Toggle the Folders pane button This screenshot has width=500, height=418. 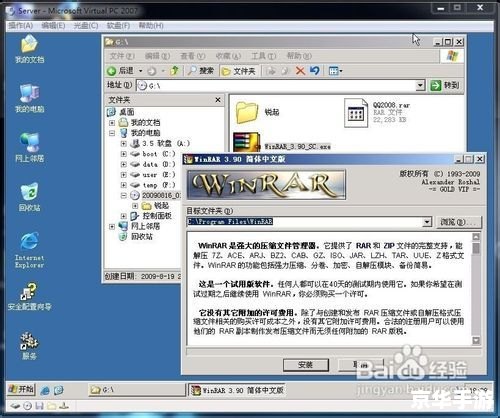click(x=239, y=71)
